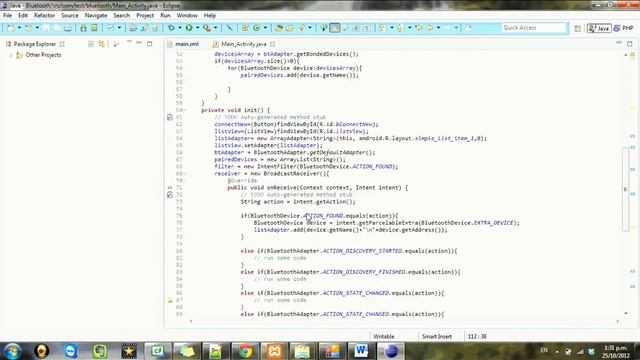The image size is (640, 360).
Task: Open the Search menu
Action: coord(122,16)
